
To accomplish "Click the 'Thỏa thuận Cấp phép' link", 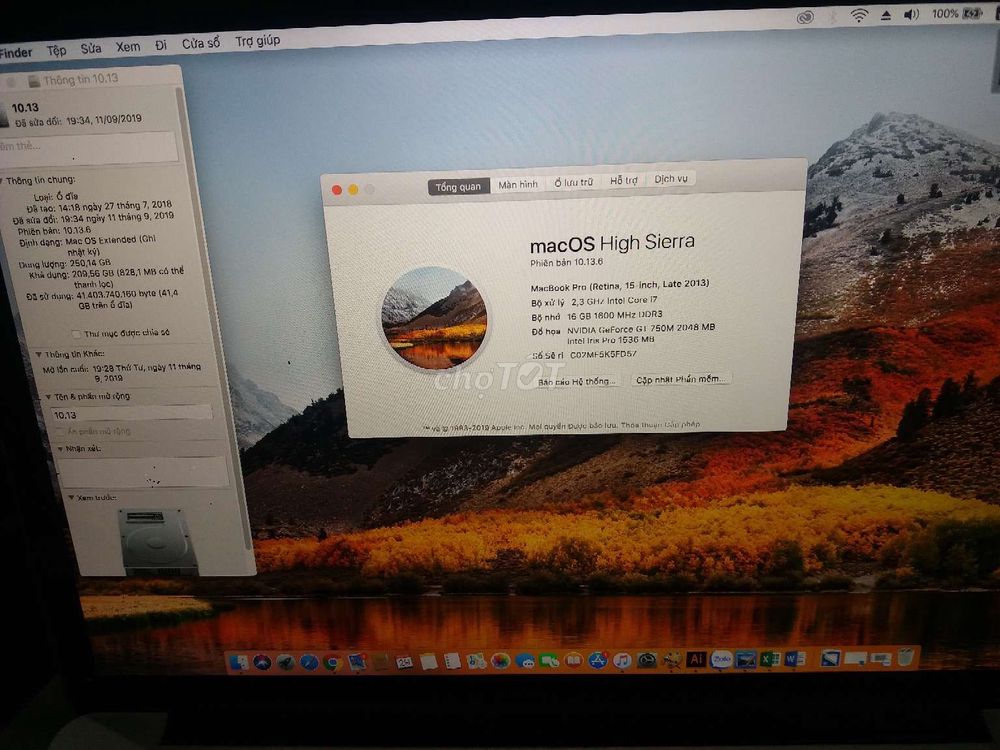I will 661,425.
